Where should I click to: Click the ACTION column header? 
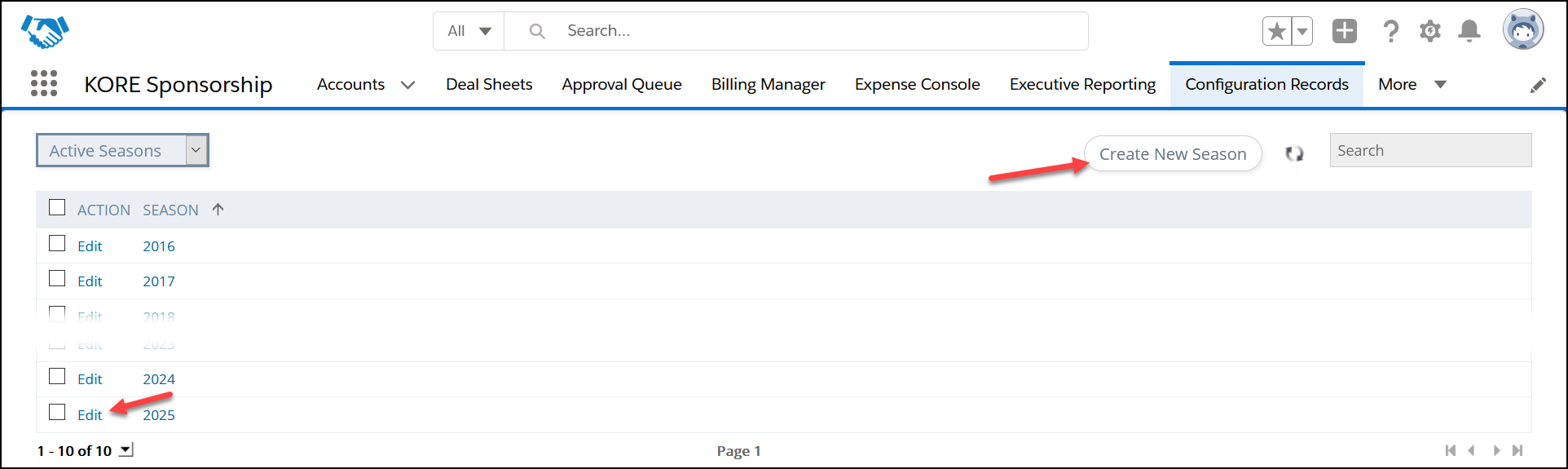pos(104,210)
